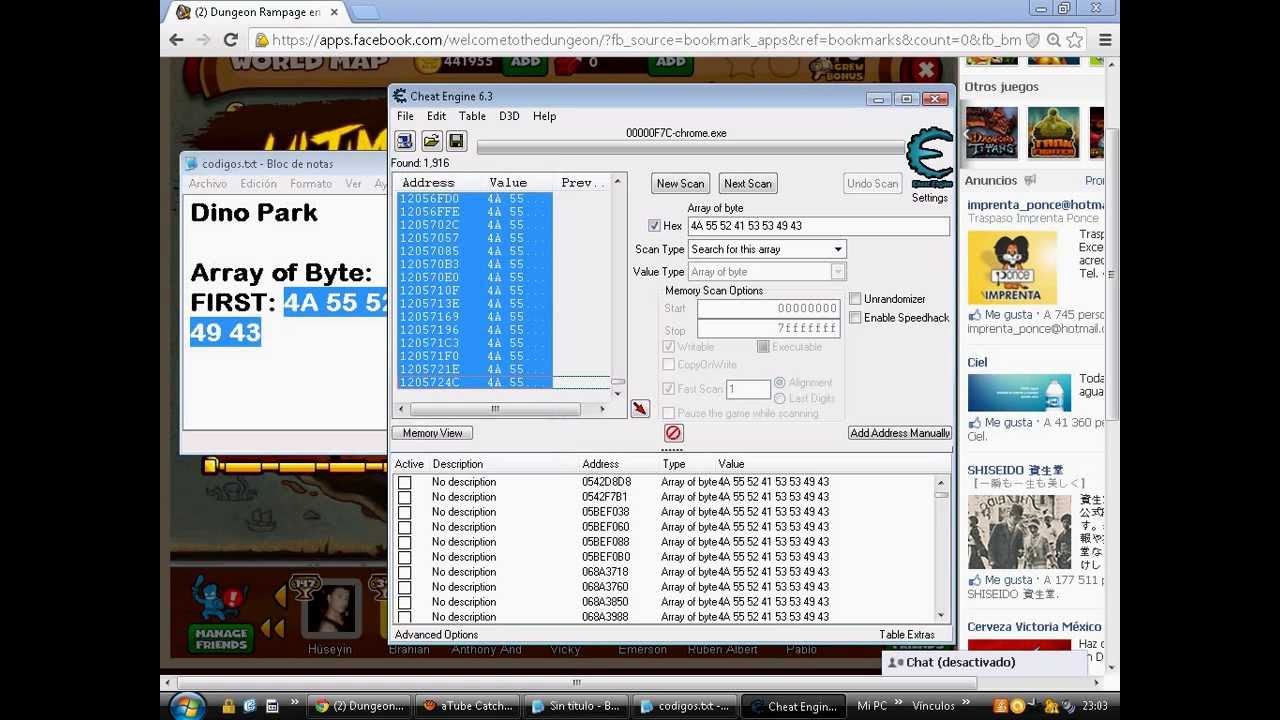Toggle the Writable checkbox
Image resolution: width=1280 pixels, height=720 pixels.
(668, 347)
